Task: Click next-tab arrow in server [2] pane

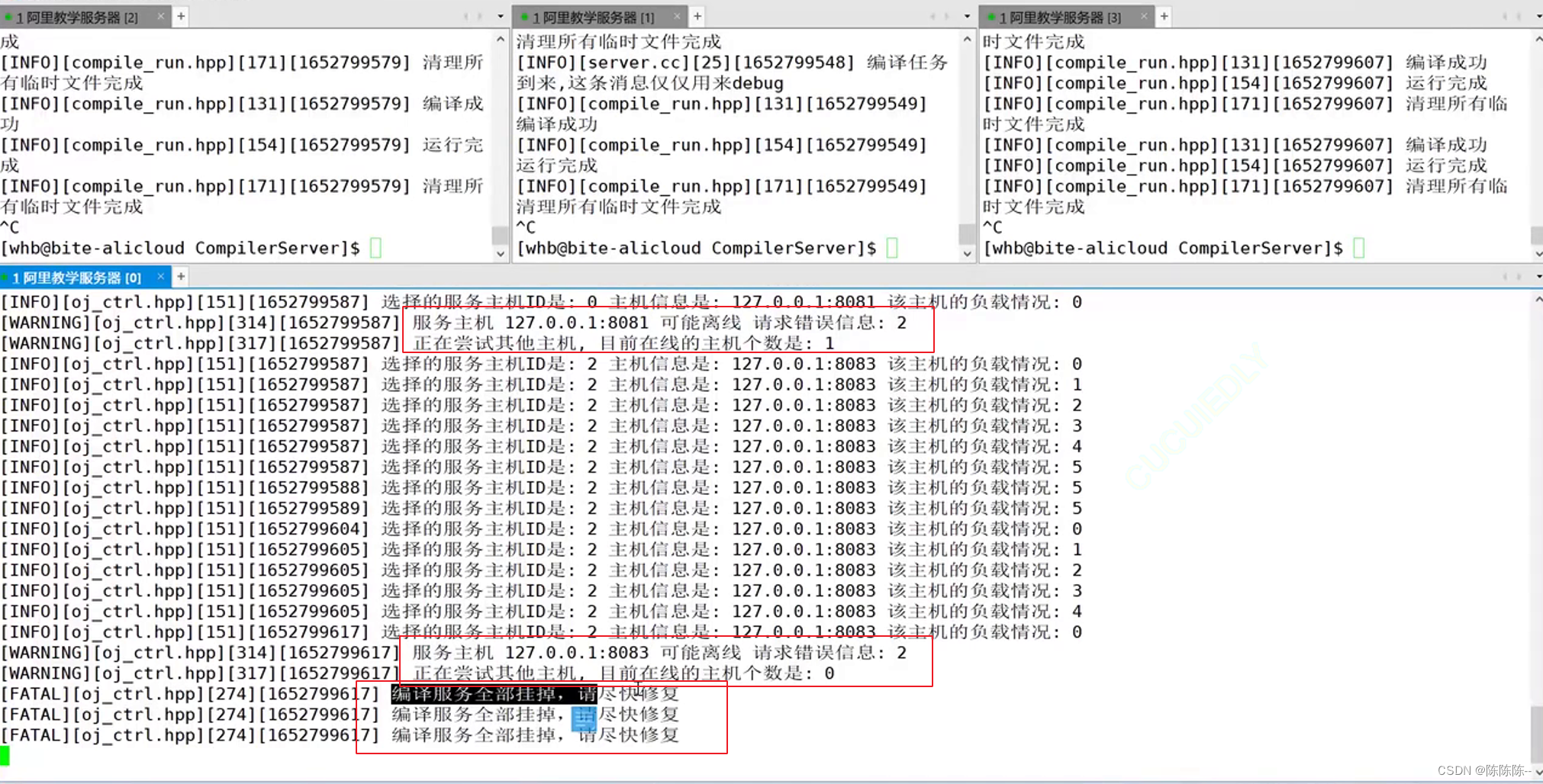Action: 480,16
